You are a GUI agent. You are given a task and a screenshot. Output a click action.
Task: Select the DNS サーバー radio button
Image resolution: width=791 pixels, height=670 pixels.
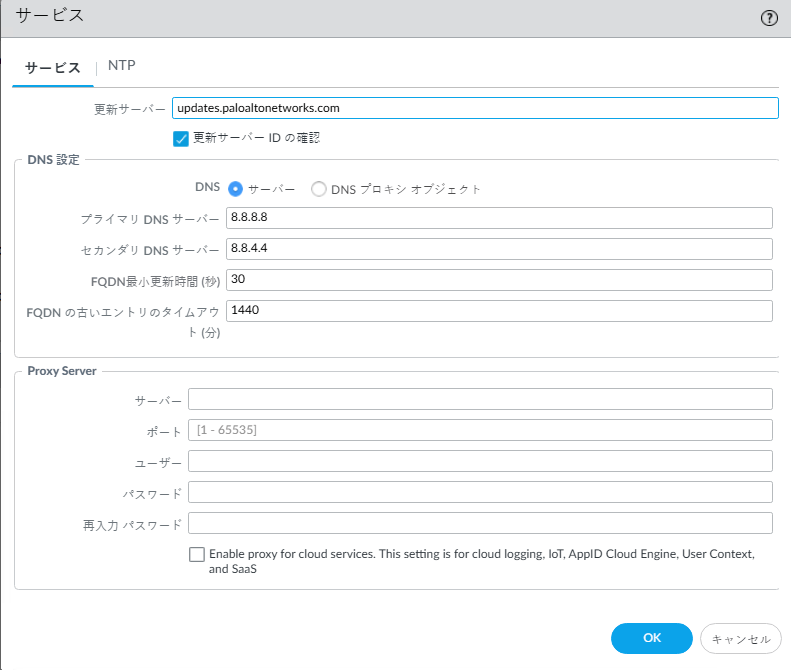pos(236,189)
